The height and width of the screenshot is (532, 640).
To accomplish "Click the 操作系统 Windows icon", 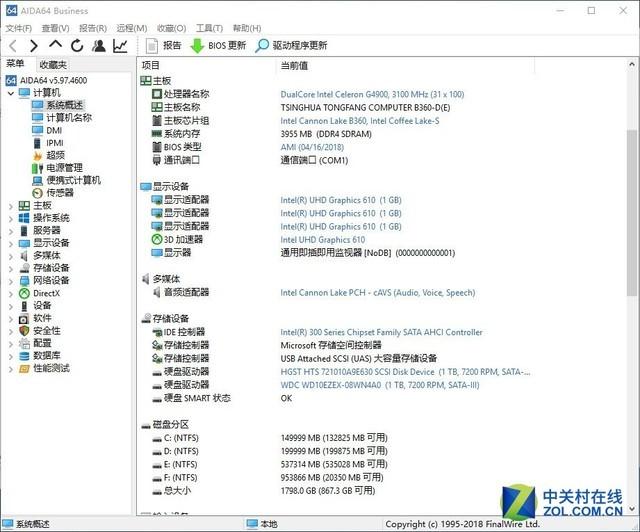I will click(x=24, y=218).
